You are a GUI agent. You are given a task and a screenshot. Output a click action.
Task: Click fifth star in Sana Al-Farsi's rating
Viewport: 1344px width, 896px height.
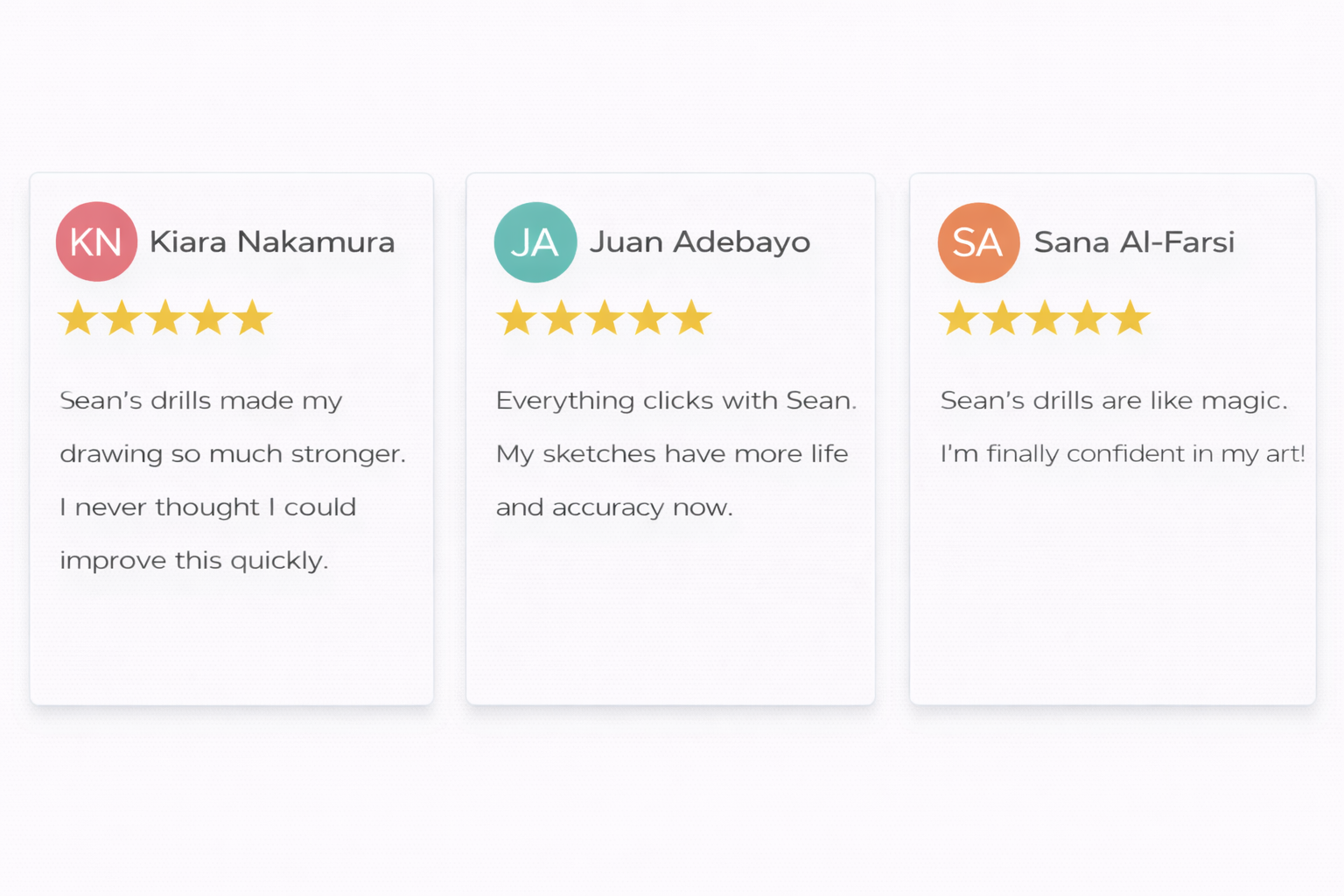coord(1130,318)
